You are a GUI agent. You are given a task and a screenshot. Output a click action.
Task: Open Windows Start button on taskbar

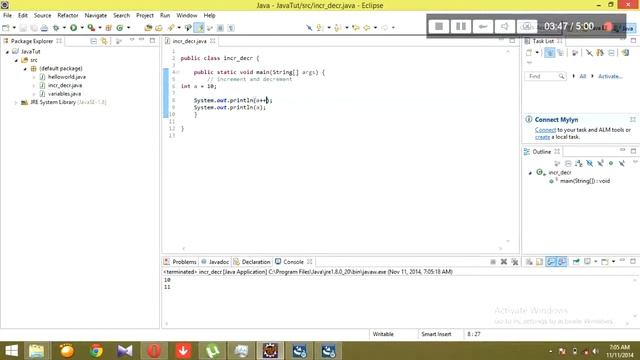[11, 351]
